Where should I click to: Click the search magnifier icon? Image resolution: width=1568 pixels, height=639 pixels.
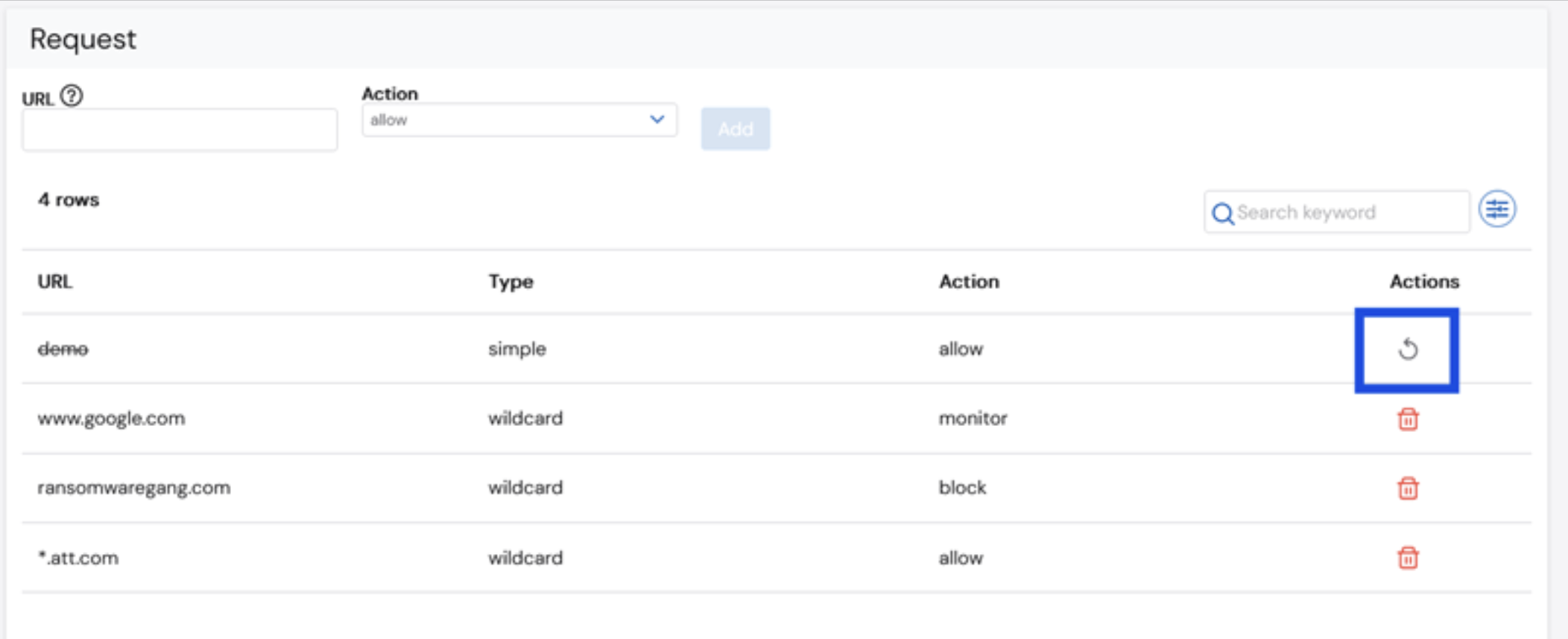click(1222, 214)
